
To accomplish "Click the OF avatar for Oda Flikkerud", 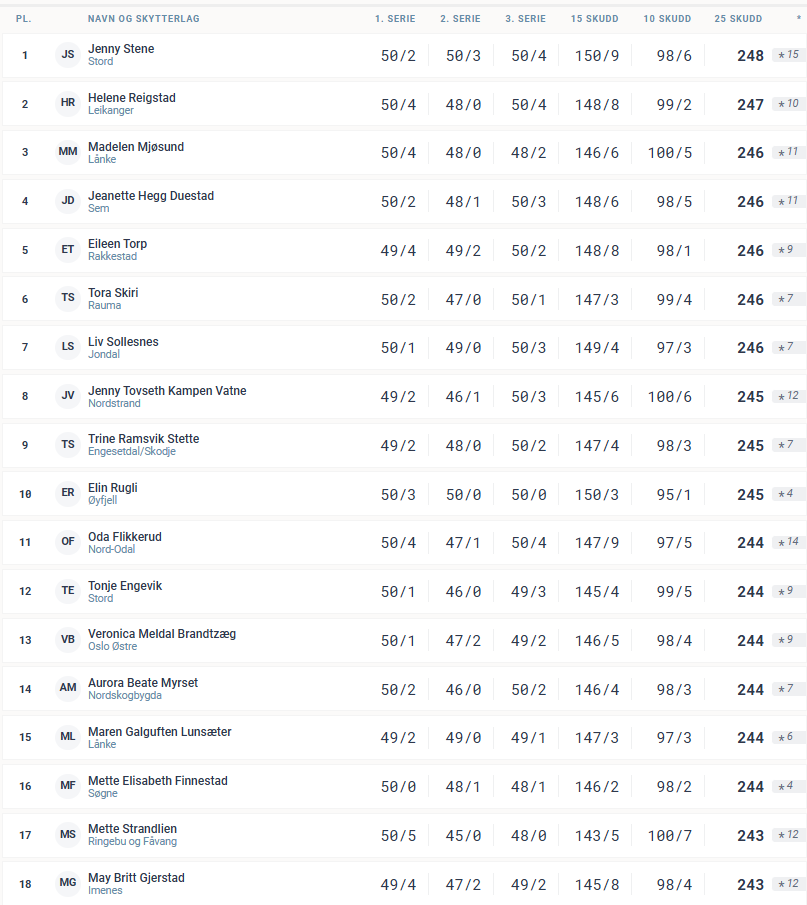I will 68,543.
